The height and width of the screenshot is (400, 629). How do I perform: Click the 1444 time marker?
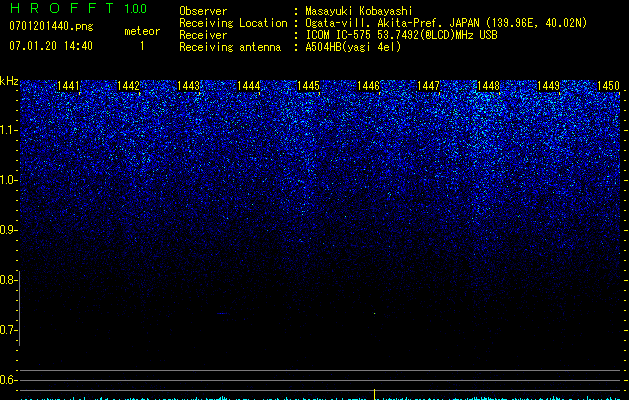(x=248, y=86)
